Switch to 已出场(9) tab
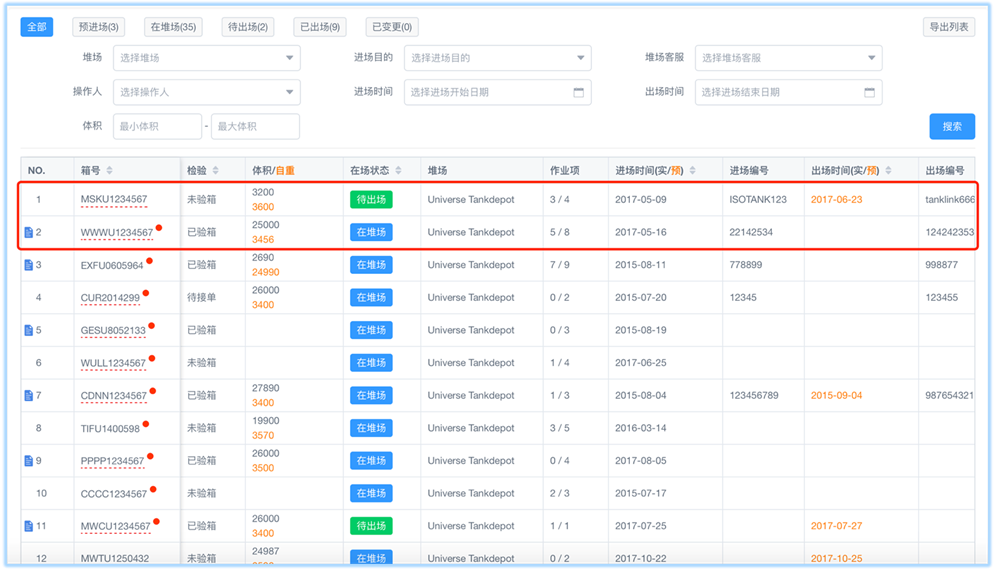The width and height of the screenshot is (995, 569). pyautogui.click(x=320, y=27)
